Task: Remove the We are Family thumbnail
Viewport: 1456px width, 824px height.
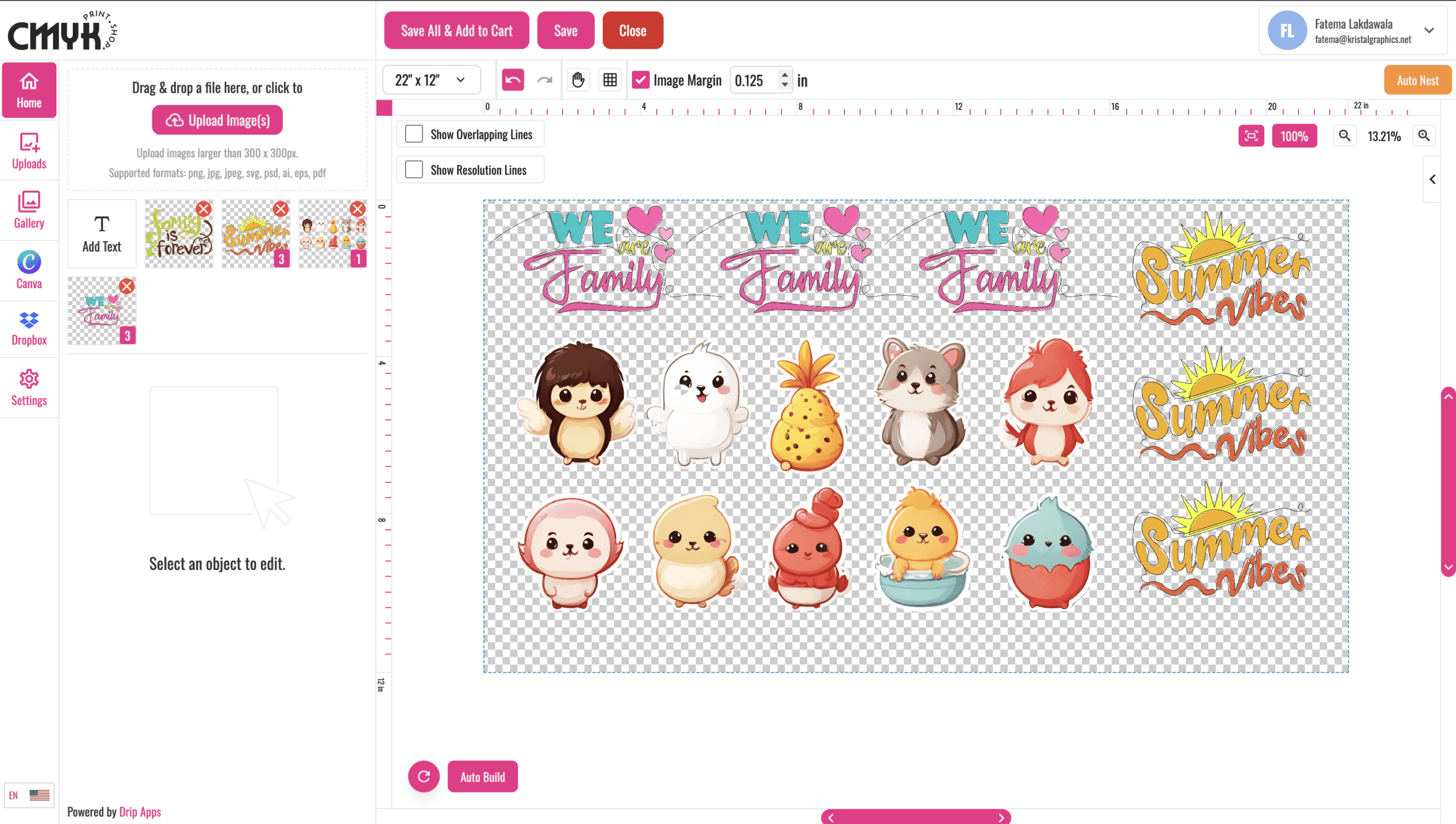Action: coord(127,286)
